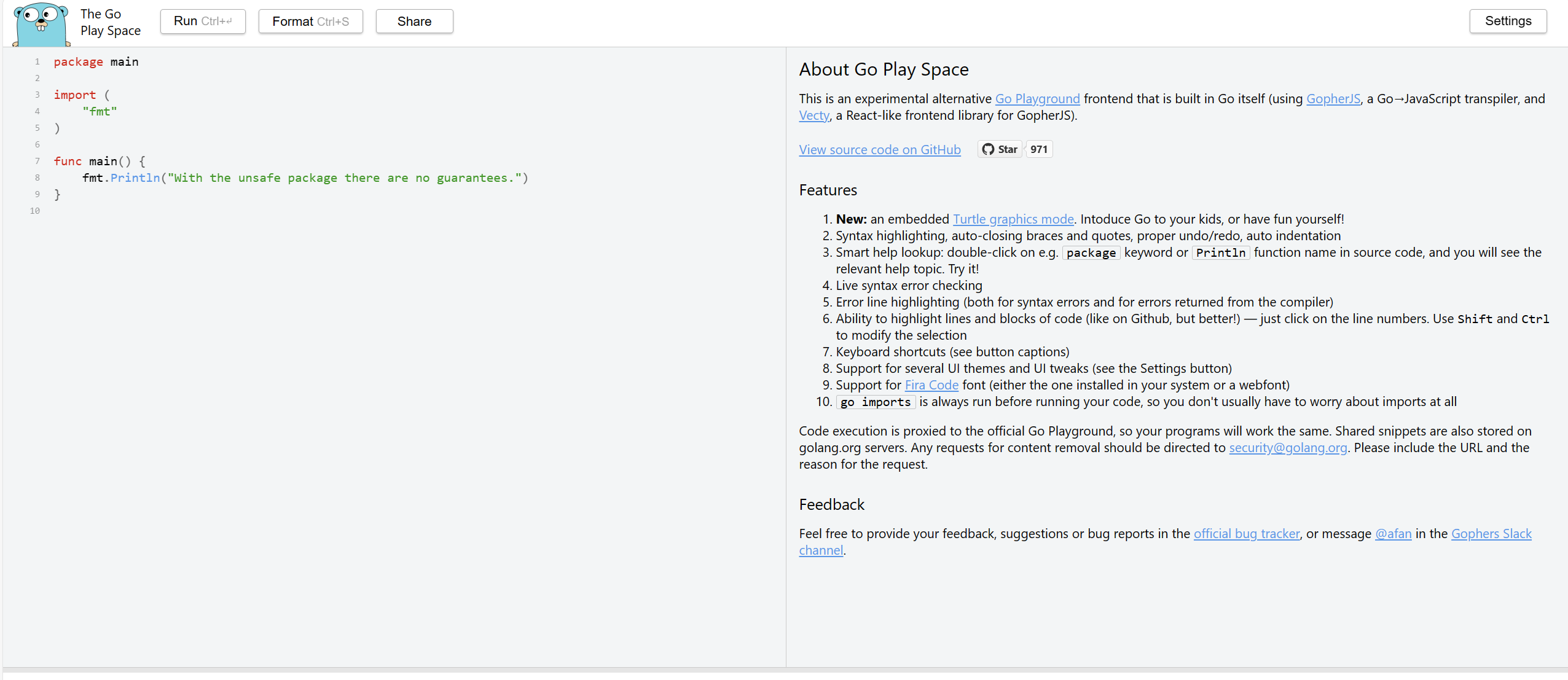
Task: Open the Go Playground link
Action: (x=1037, y=99)
